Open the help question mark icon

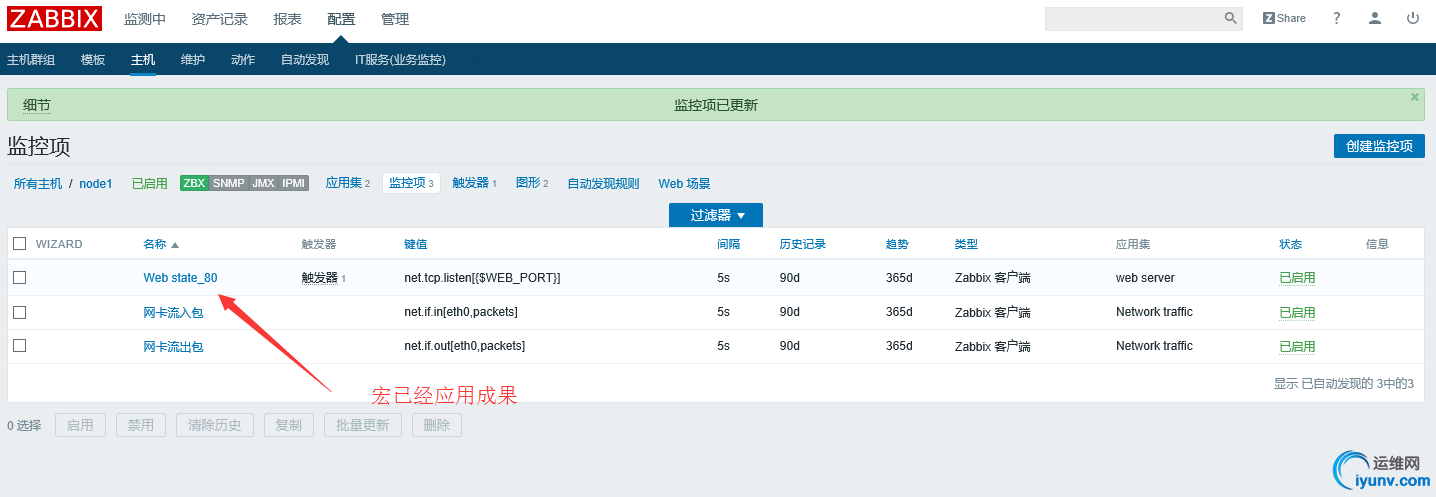click(x=1337, y=18)
